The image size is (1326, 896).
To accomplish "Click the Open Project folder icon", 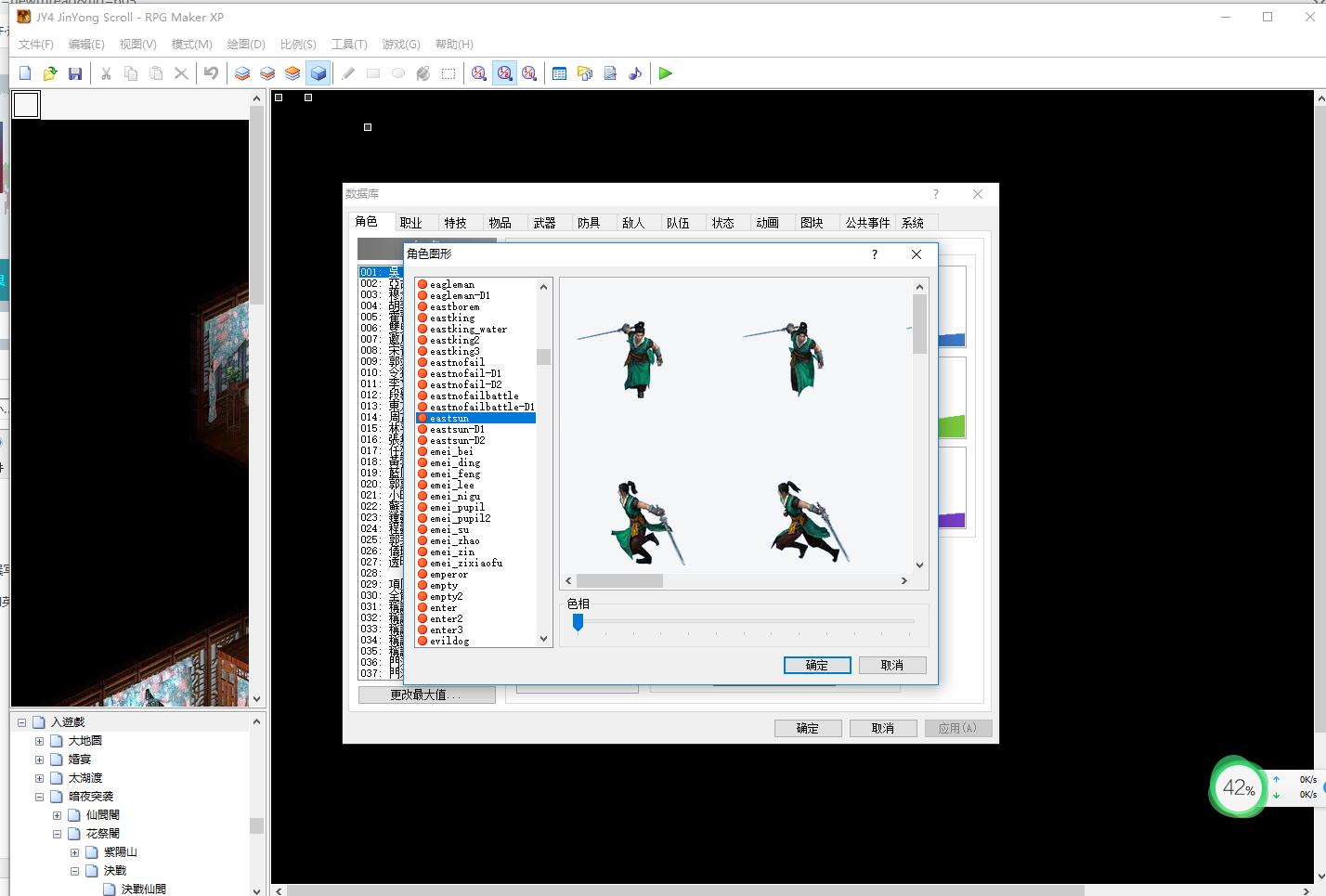I will 50,73.
